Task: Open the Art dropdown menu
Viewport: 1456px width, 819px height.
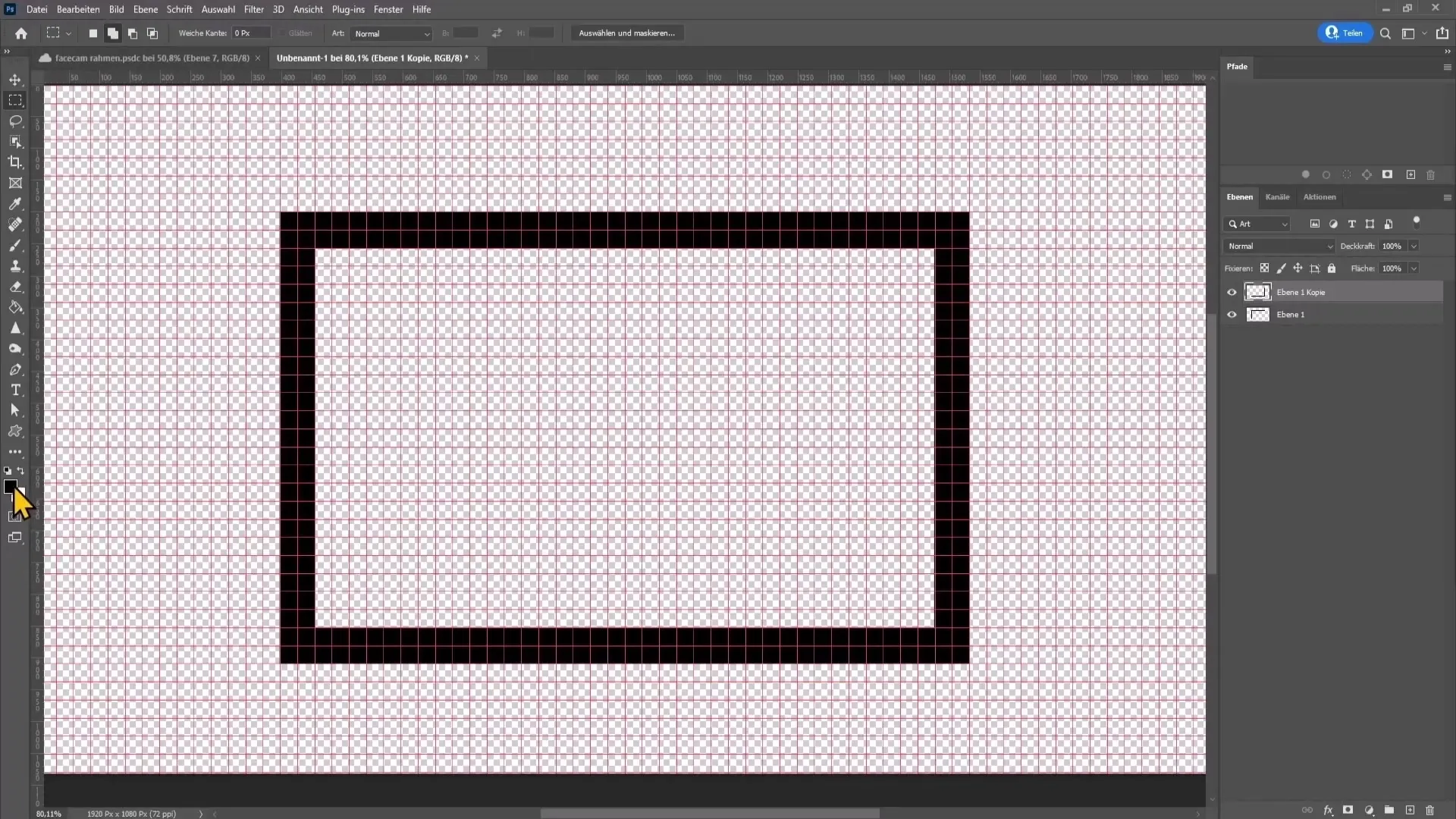Action: [390, 33]
